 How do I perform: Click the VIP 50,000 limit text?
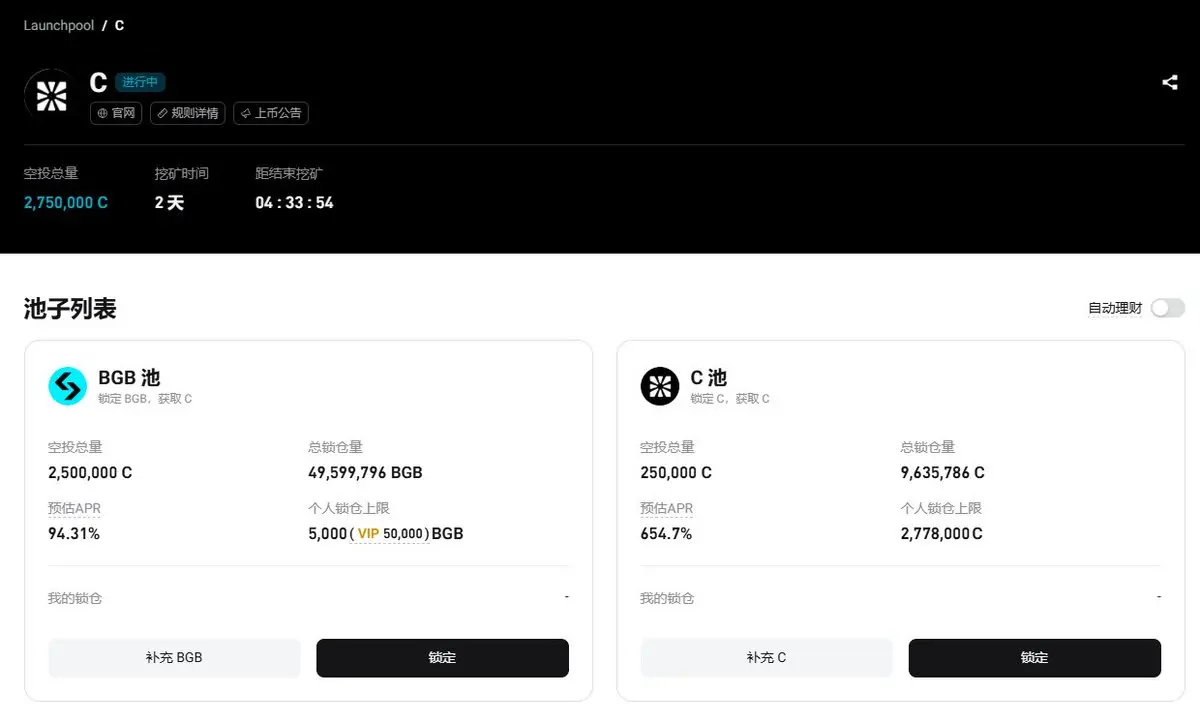[x=390, y=534]
